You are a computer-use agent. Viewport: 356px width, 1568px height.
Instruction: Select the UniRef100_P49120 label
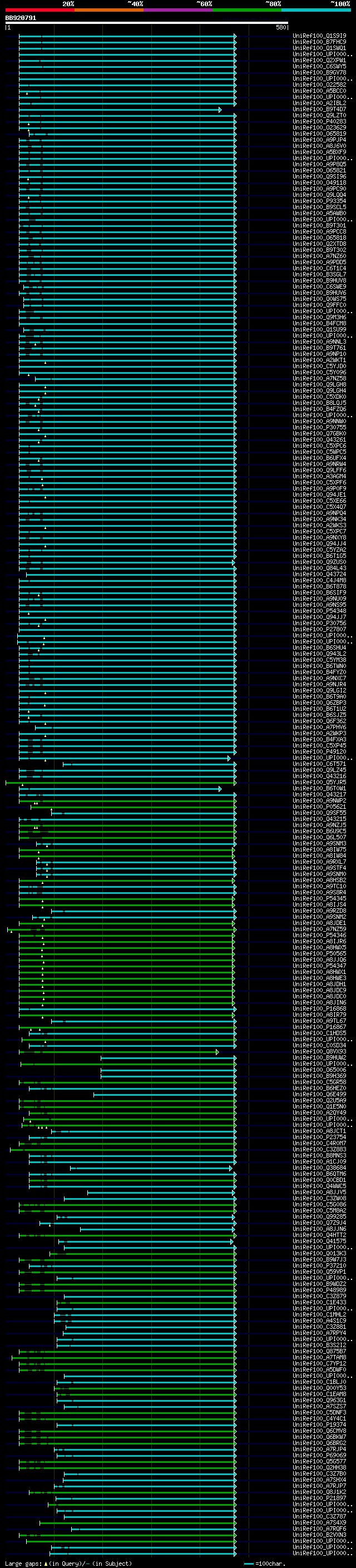[319, 752]
